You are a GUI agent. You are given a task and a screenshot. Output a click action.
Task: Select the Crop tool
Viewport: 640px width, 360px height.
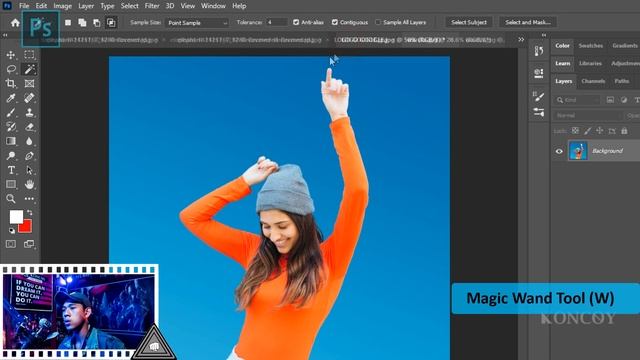pyautogui.click(x=11, y=84)
